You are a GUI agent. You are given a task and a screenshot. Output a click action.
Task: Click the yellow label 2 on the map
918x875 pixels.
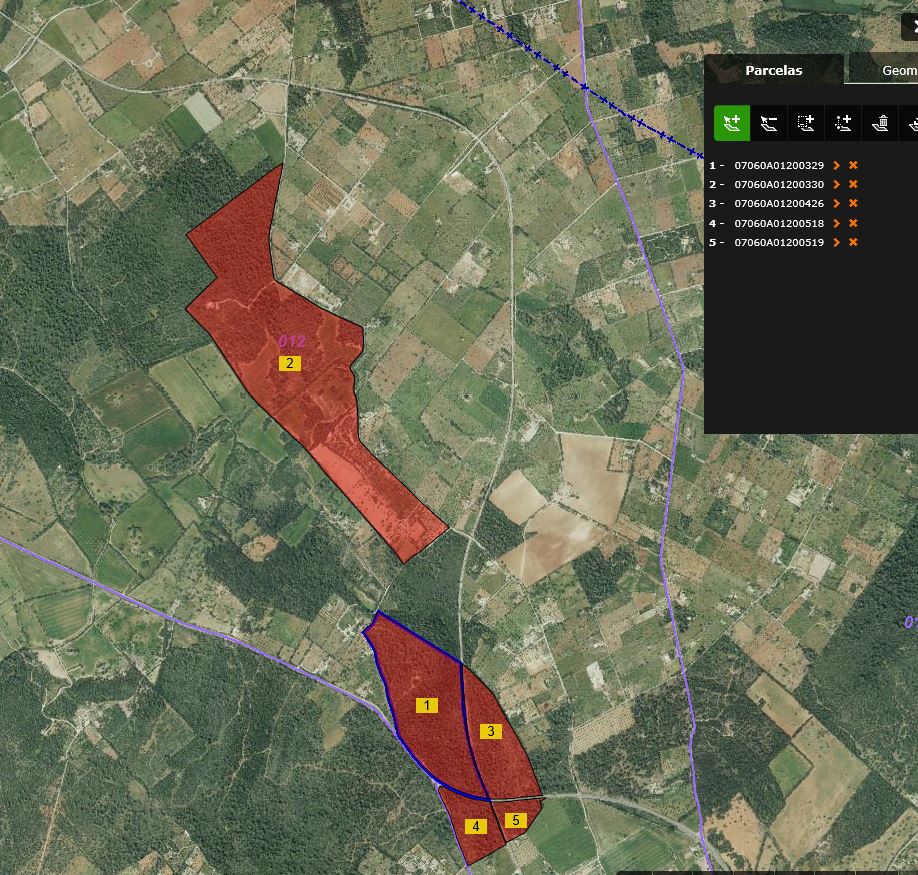[290, 363]
